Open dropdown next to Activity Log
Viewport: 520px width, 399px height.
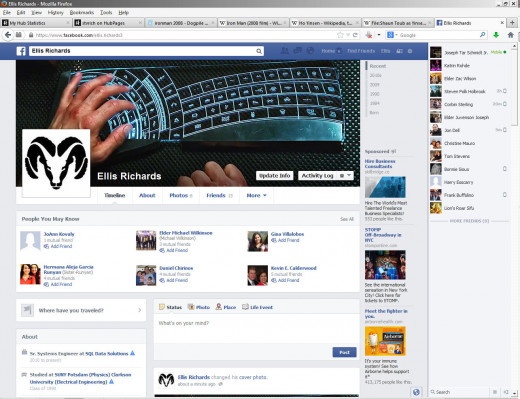coord(345,176)
